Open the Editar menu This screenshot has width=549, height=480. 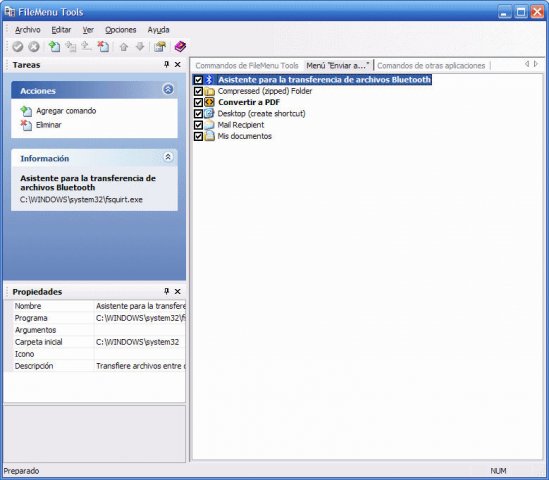(61, 30)
